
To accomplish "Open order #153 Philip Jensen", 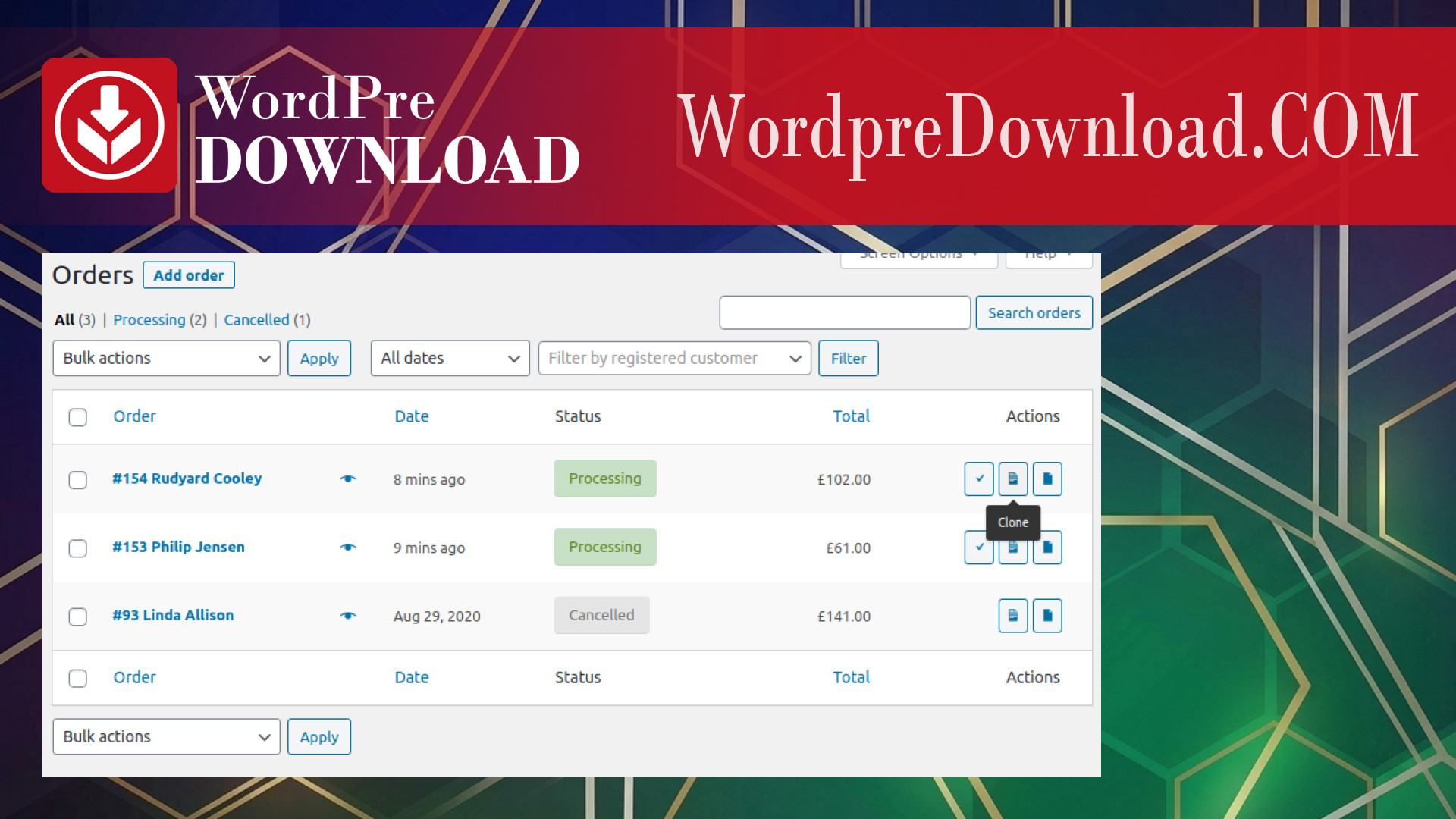I will (178, 547).
